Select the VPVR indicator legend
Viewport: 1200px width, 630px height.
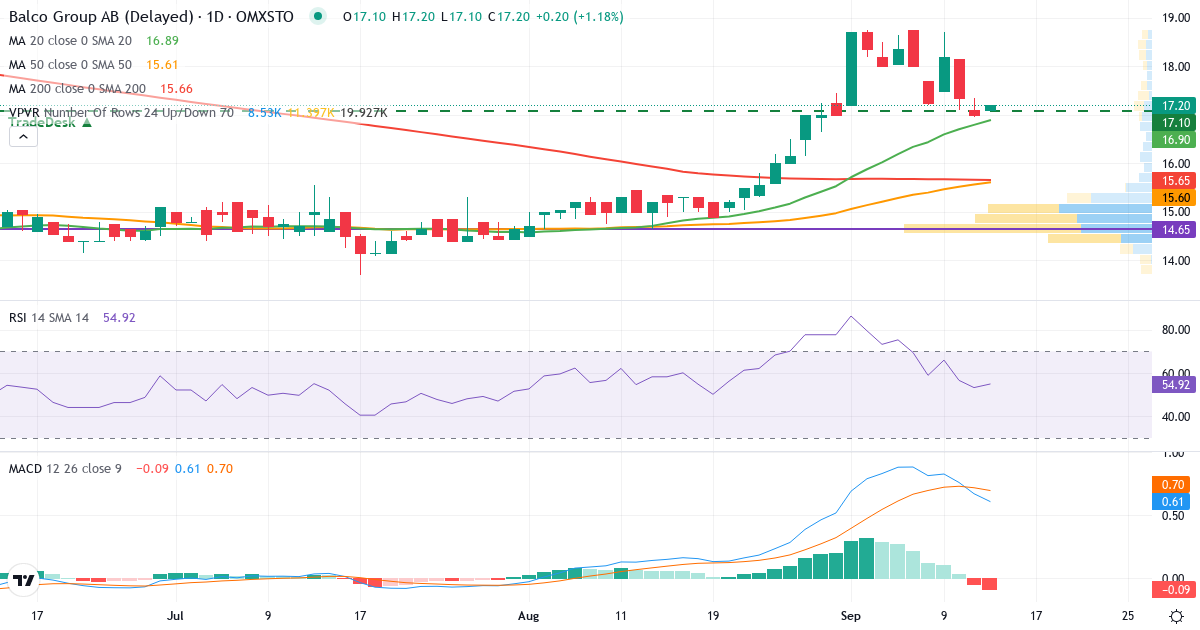coord(120,112)
